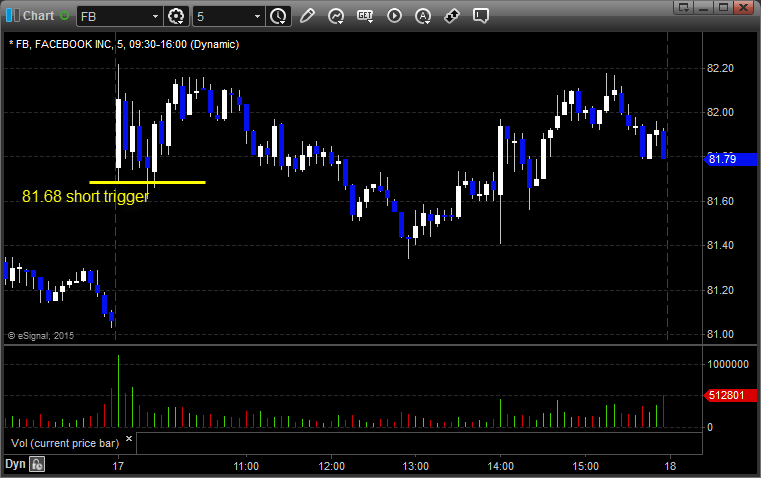Click the red 512801 volume marker
Screen dimensions: 761x478
[730, 396]
